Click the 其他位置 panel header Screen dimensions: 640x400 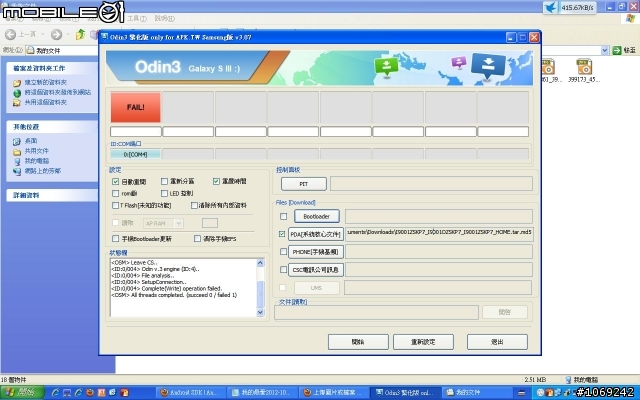(52, 127)
